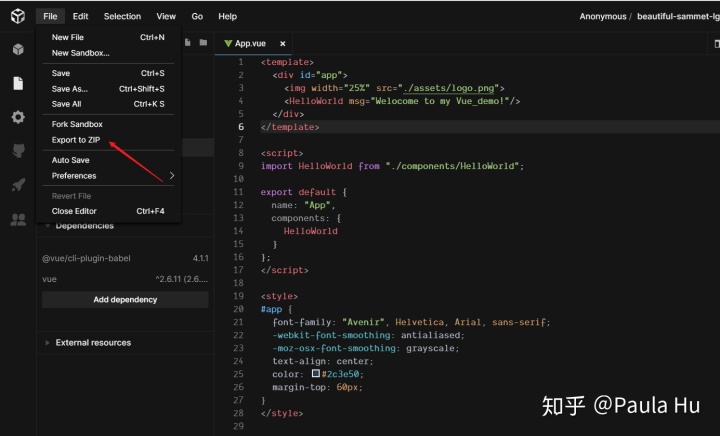Select Export to ZIP menu entry
Image resolution: width=720 pixels, height=436 pixels.
(x=108, y=140)
